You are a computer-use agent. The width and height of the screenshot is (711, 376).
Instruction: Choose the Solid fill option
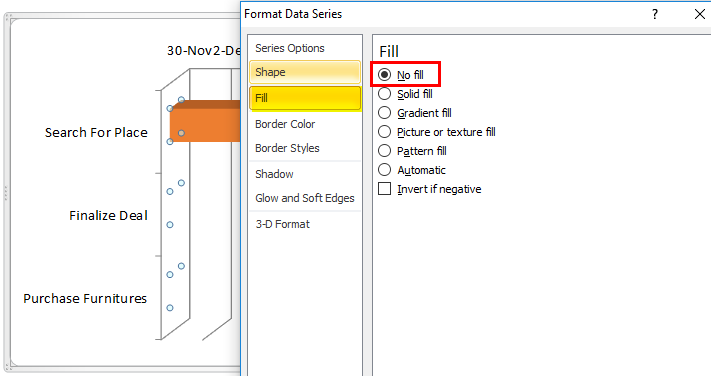(385, 94)
